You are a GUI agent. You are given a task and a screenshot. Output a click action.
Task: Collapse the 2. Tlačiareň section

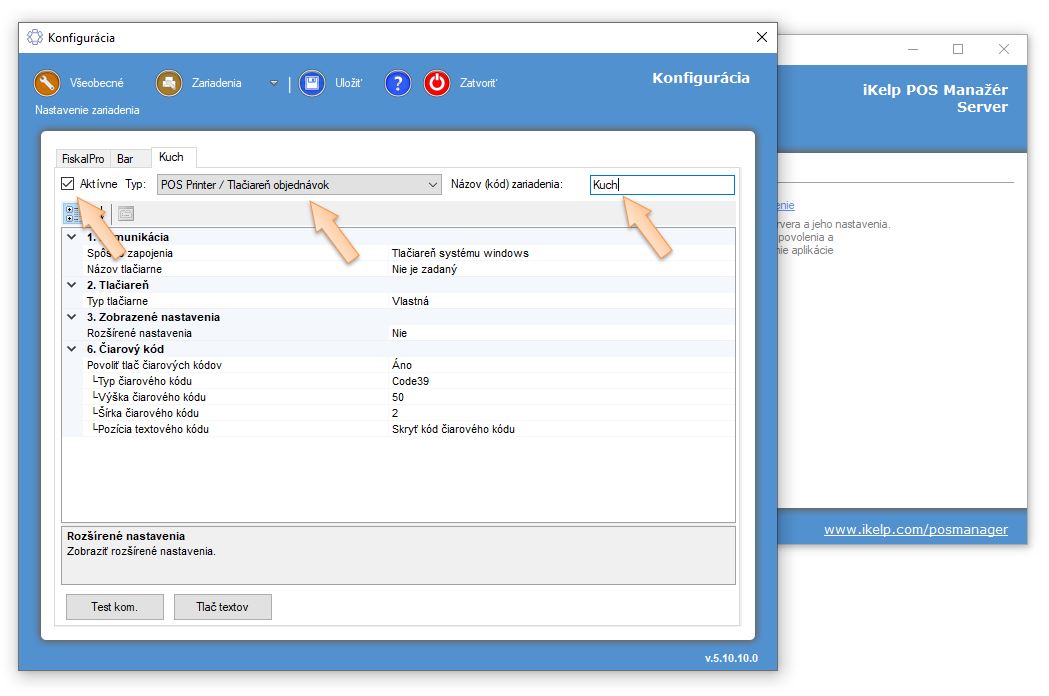(x=71, y=285)
